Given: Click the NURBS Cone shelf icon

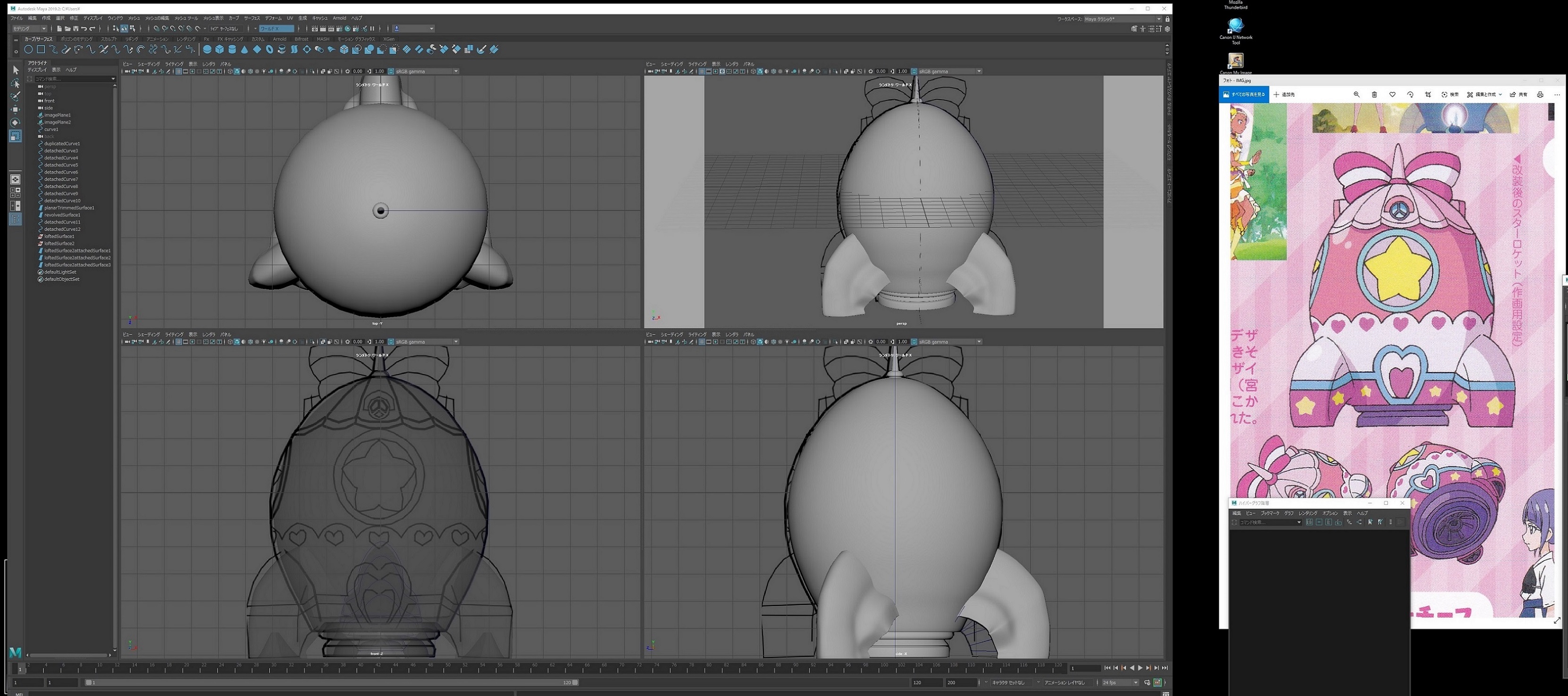Looking at the screenshot, I should click(x=244, y=49).
